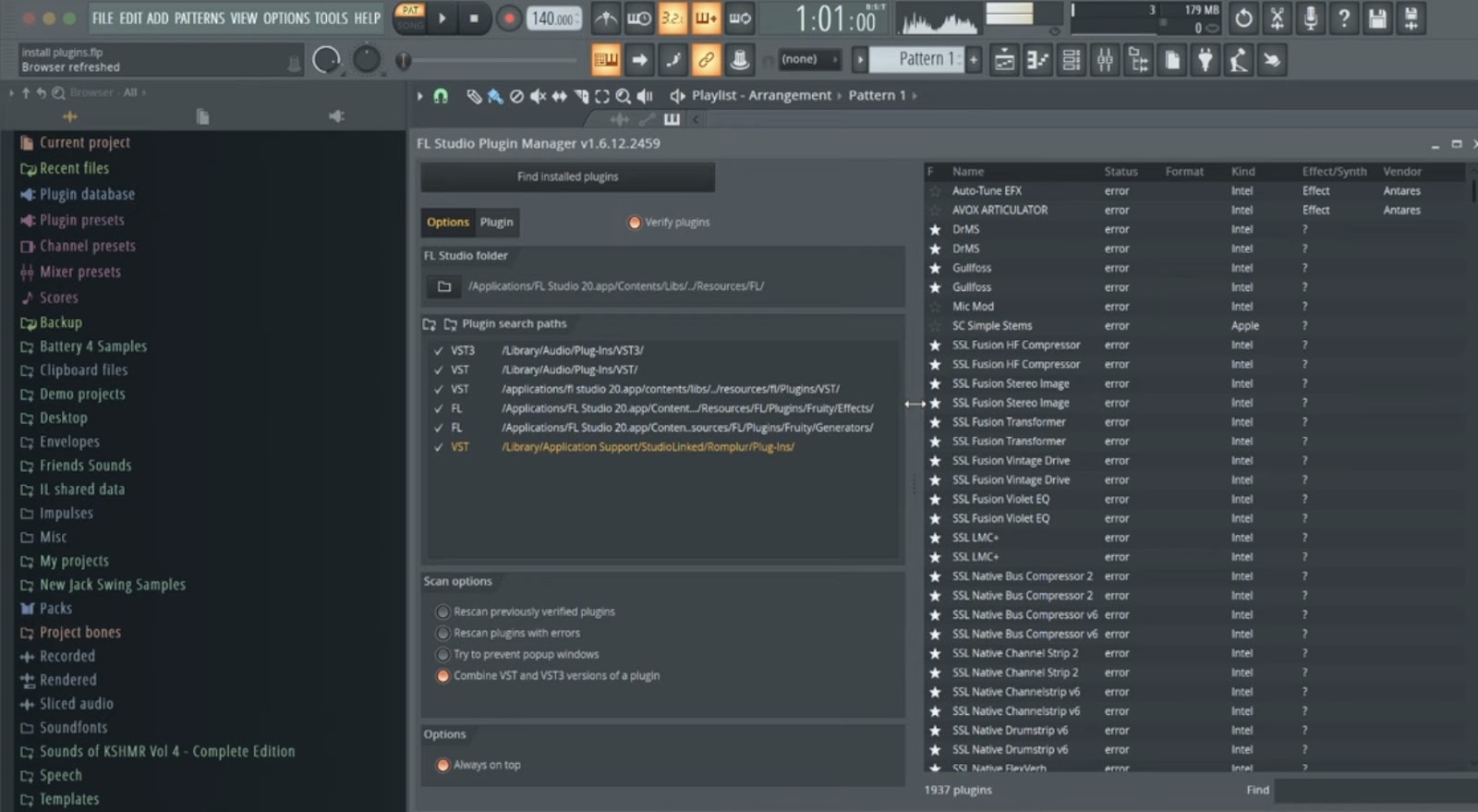Arm the red Record button
The width and height of the screenshot is (1478, 812).
point(508,18)
